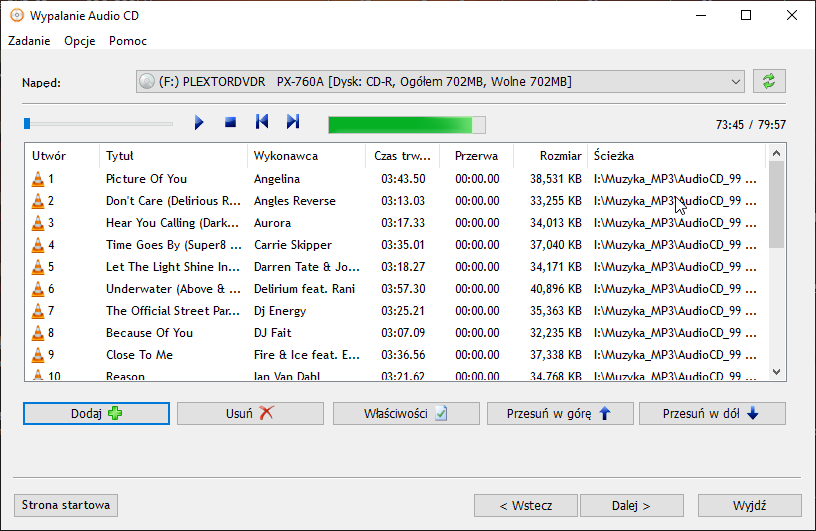Select the title Hear You Calling (Dark...

(x=172, y=223)
